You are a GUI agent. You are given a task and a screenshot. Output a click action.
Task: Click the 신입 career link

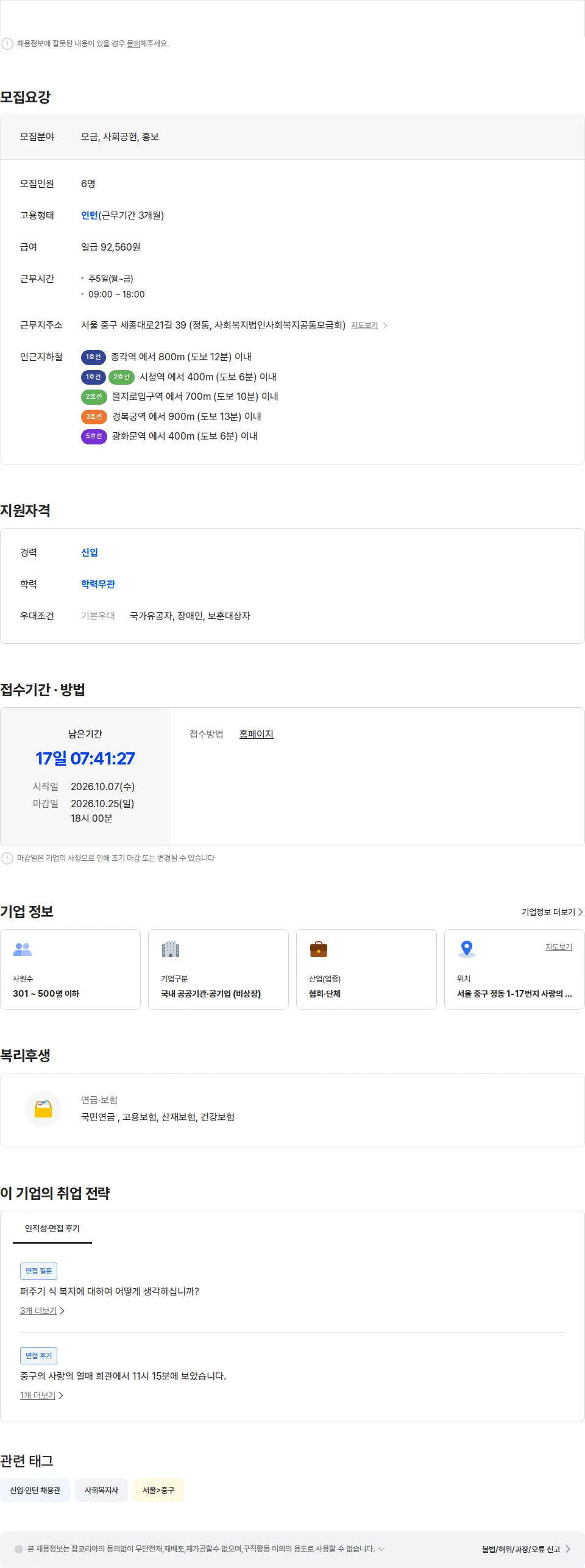click(x=90, y=552)
